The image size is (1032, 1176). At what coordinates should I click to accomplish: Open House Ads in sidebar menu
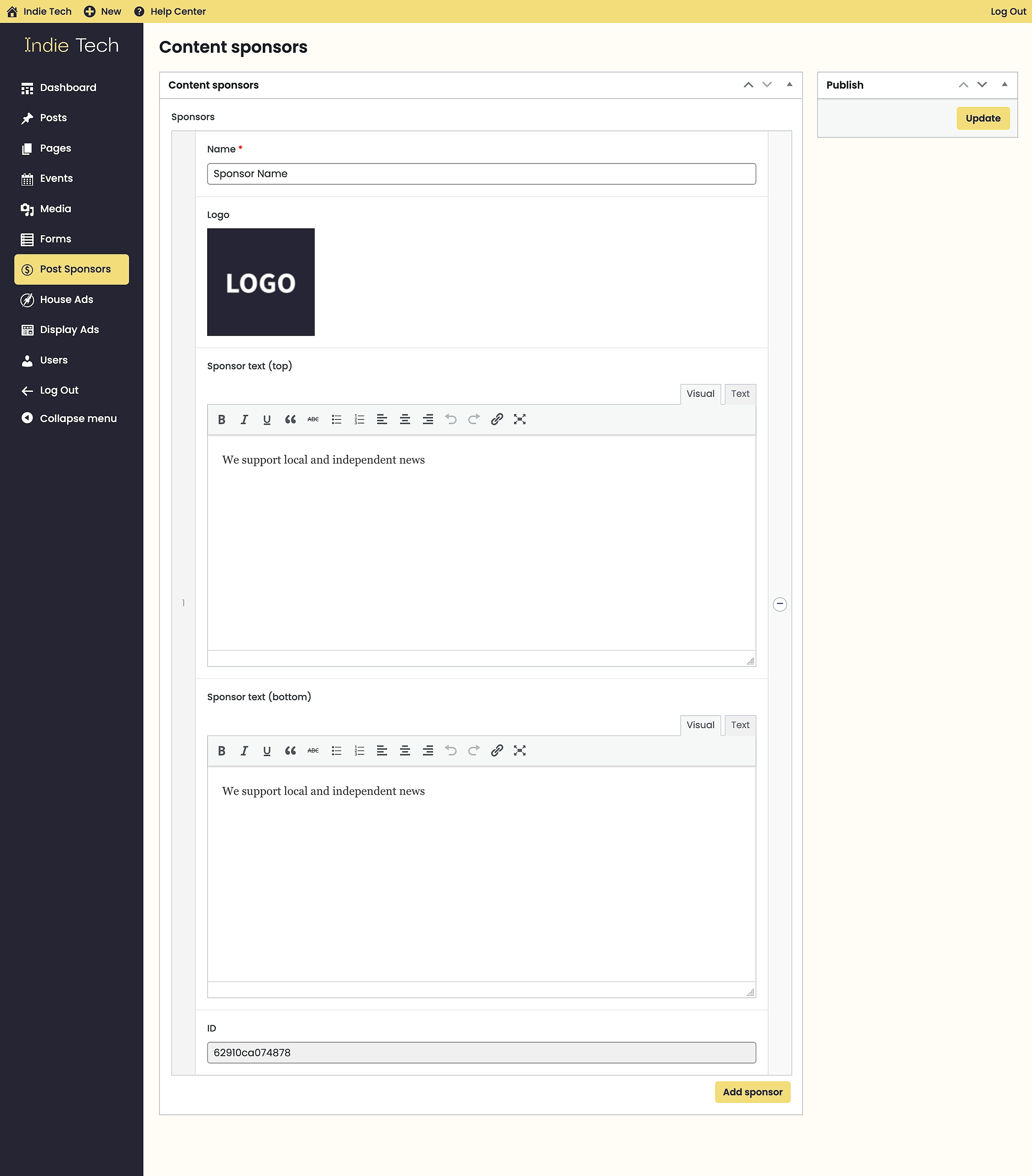click(x=67, y=299)
